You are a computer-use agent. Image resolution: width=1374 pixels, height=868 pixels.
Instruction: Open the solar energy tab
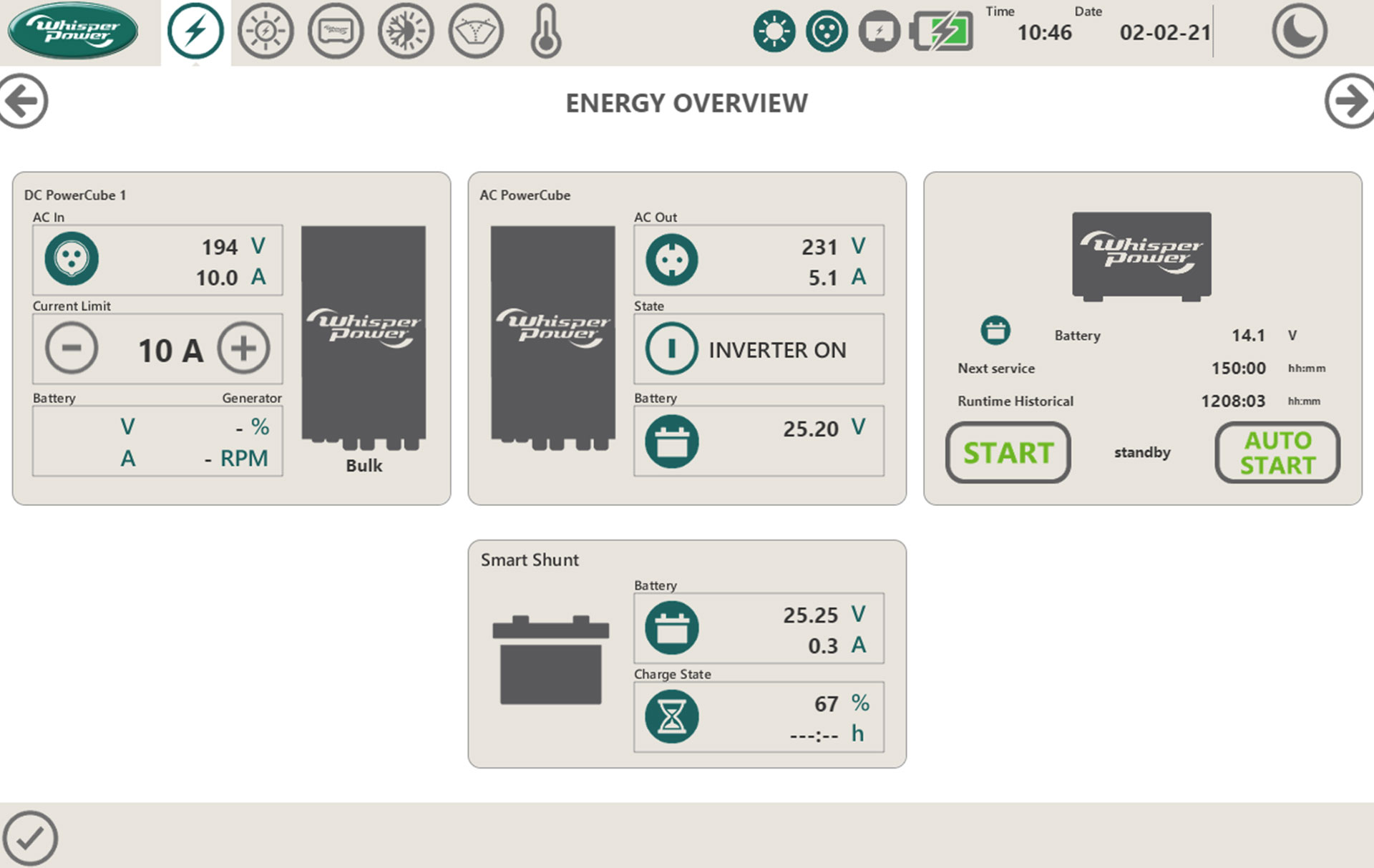point(265,31)
